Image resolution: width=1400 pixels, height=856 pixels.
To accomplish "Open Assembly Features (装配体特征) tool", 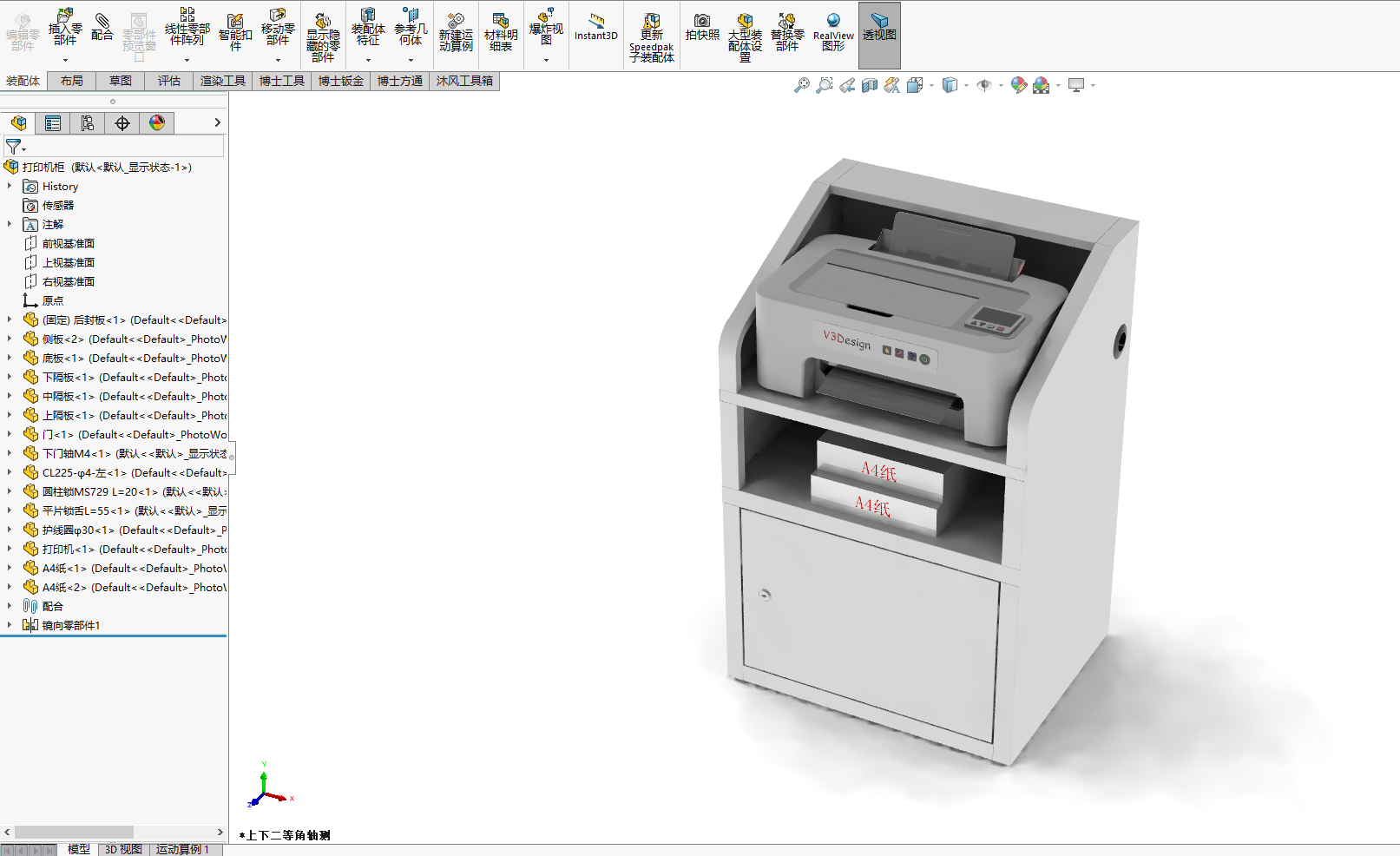I will point(368,27).
